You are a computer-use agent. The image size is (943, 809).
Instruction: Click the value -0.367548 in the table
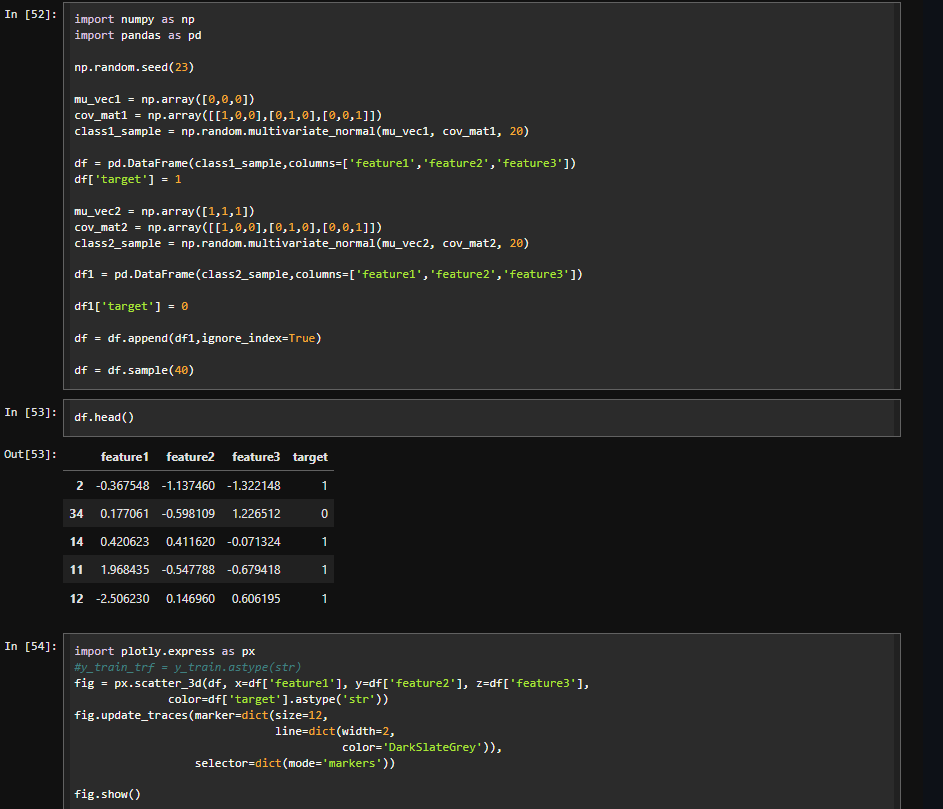123,486
